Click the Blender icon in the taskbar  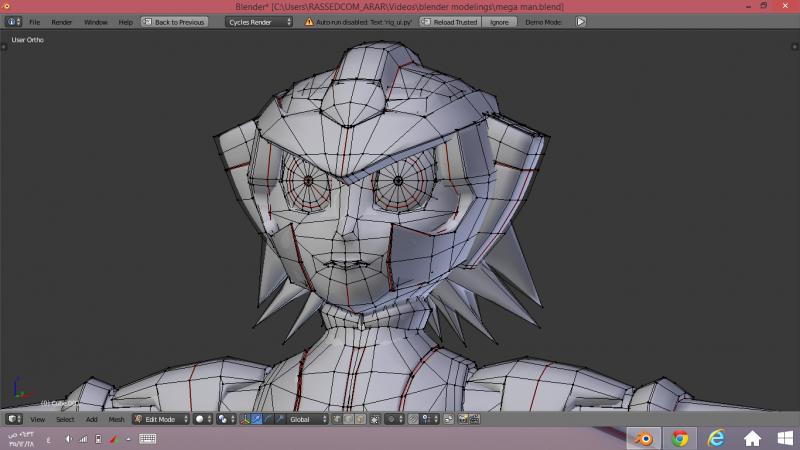[x=644, y=438]
